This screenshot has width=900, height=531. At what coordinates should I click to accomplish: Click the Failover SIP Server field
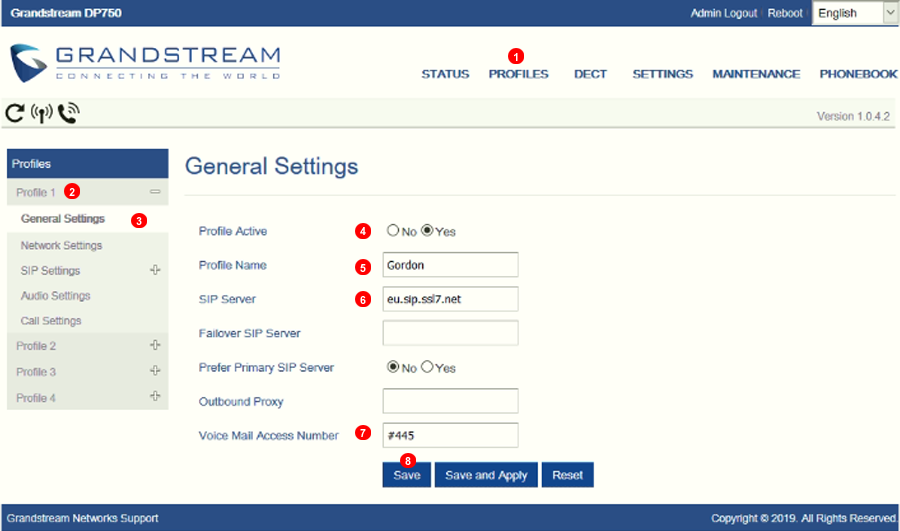click(x=451, y=333)
